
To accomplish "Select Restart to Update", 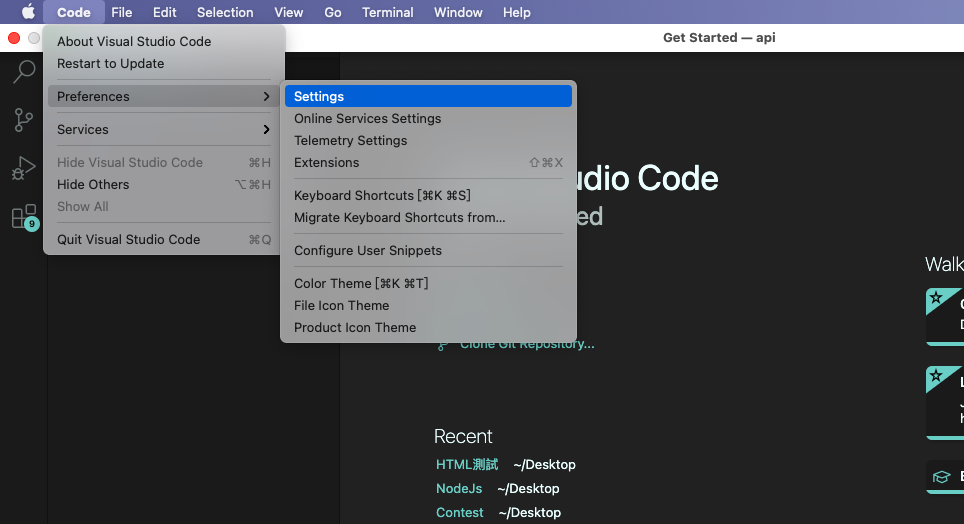I will (x=163, y=63).
